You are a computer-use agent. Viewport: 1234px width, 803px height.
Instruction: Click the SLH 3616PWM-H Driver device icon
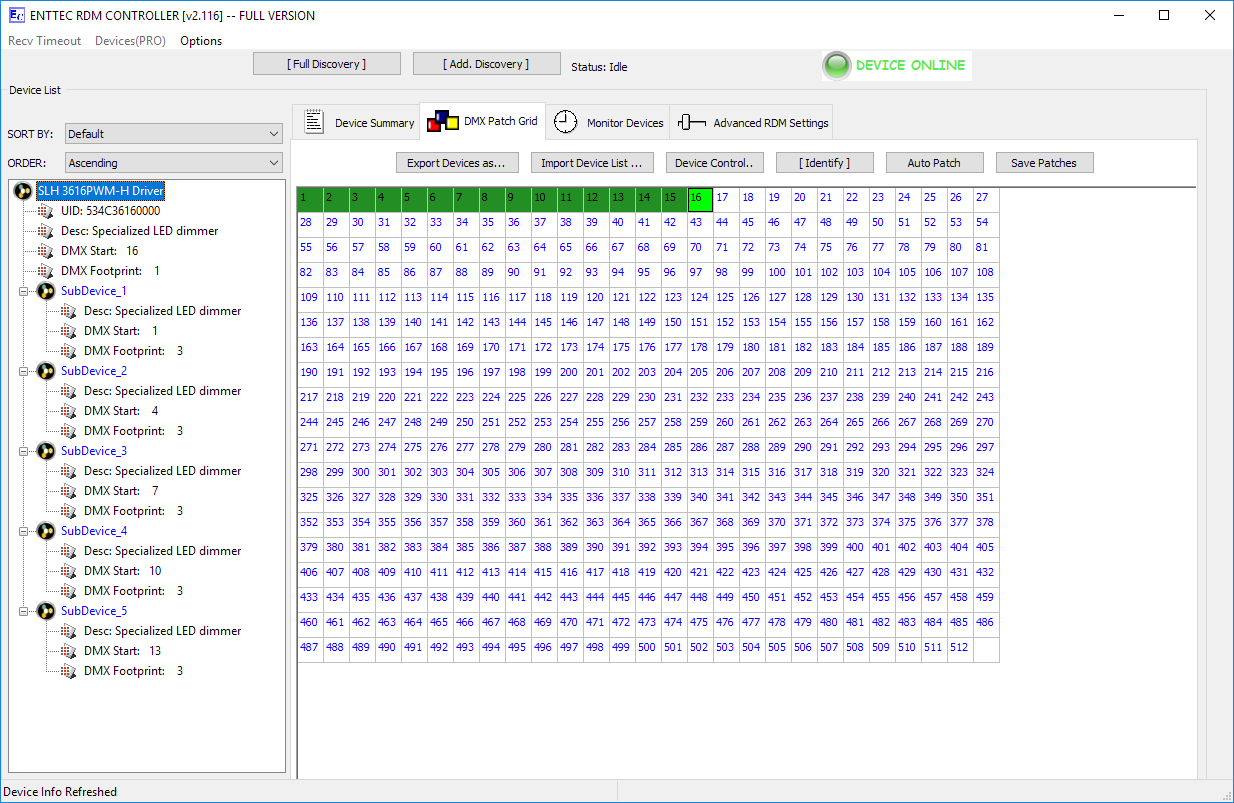(24, 191)
